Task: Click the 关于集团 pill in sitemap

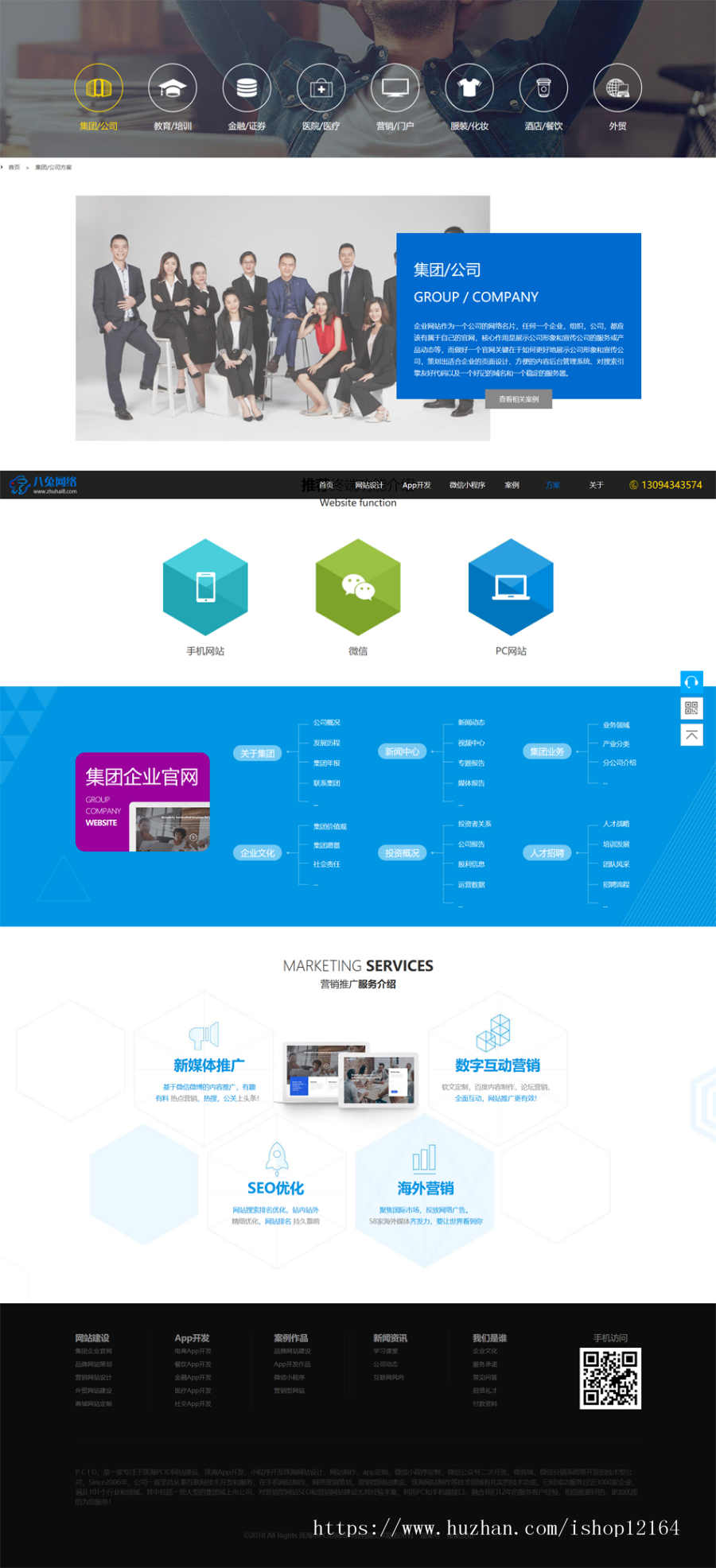Action: pos(258,753)
